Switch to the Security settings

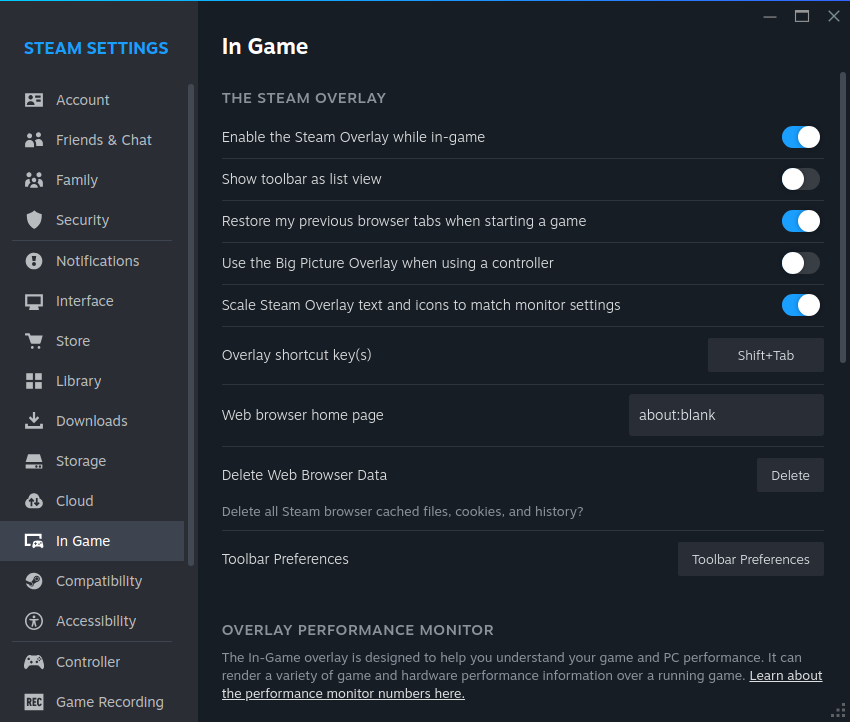pyautogui.click(x=92, y=220)
